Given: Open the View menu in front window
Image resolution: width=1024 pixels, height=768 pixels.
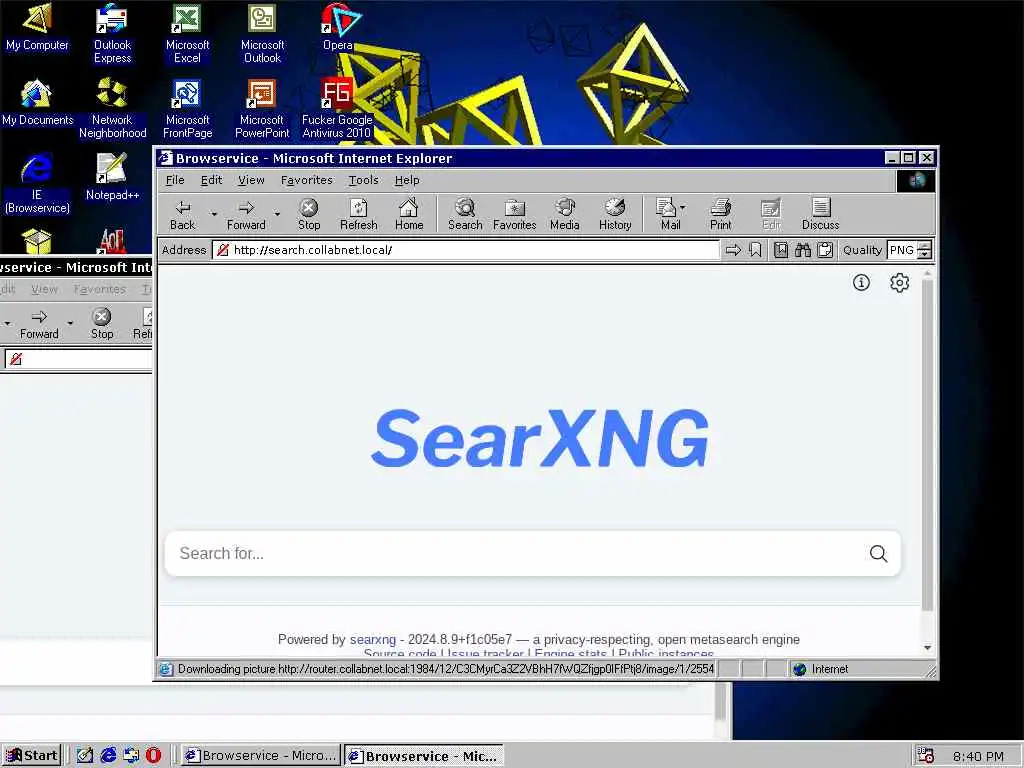Looking at the screenshot, I should (x=251, y=180).
